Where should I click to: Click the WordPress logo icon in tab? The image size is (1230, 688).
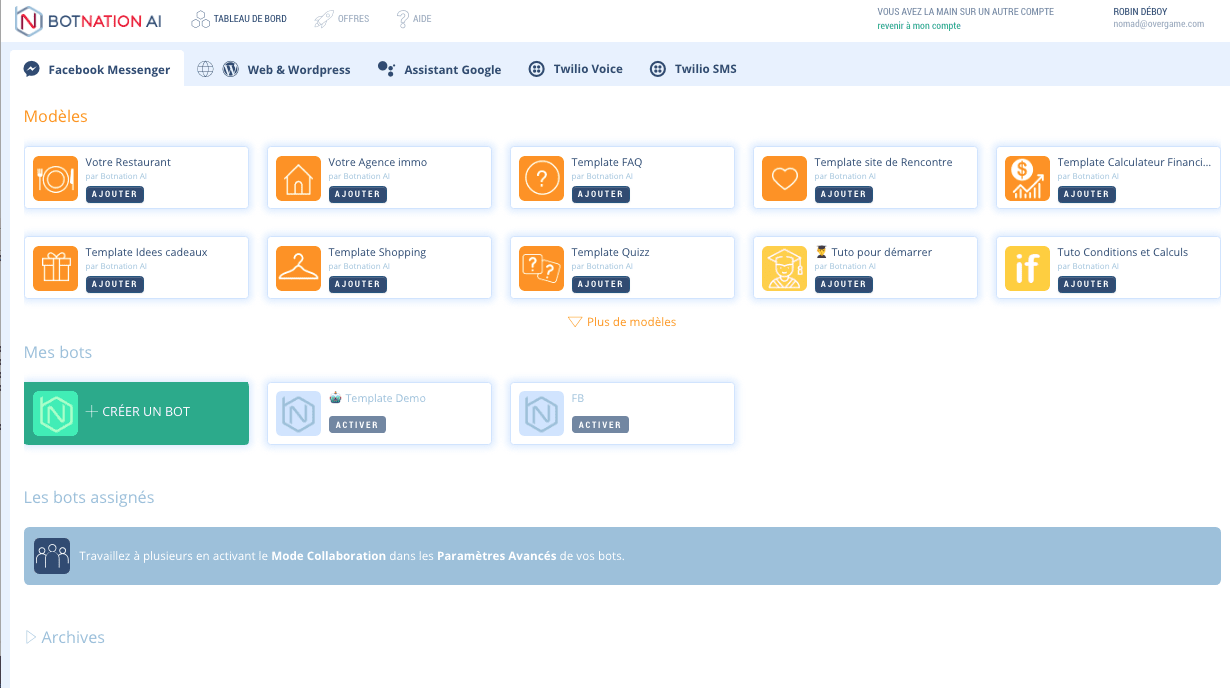(x=230, y=69)
